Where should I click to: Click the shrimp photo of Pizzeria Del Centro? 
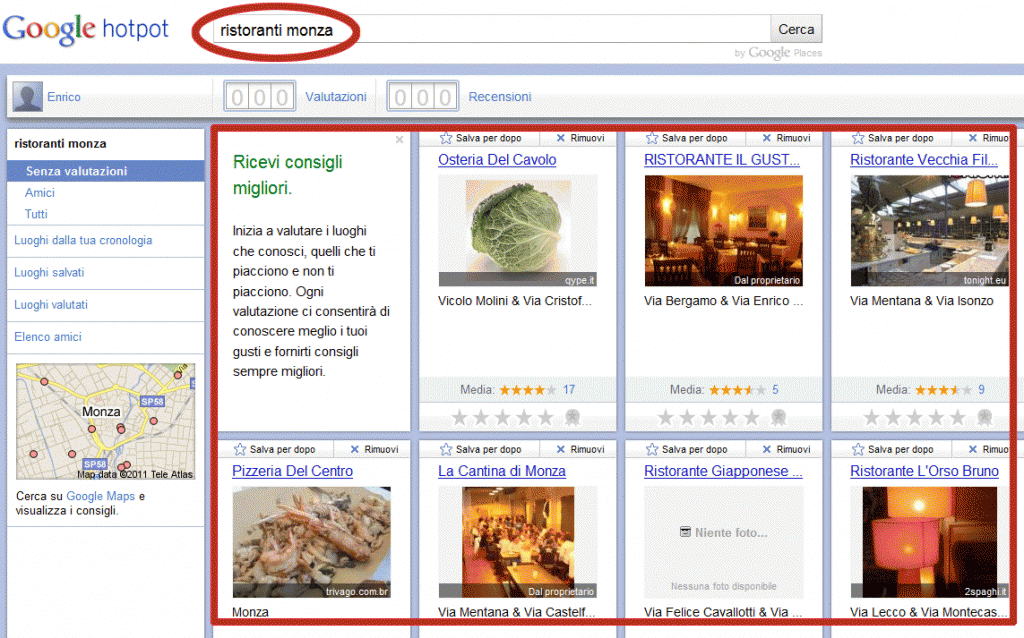(x=312, y=542)
